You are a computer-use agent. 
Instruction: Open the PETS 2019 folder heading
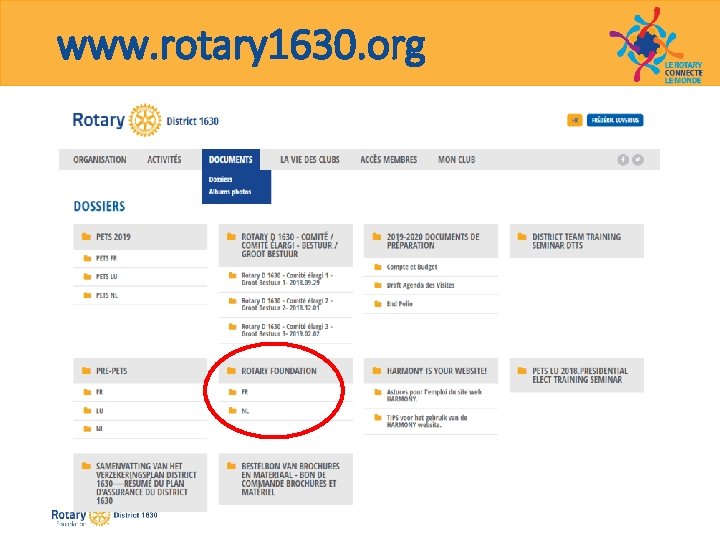(x=140, y=237)
